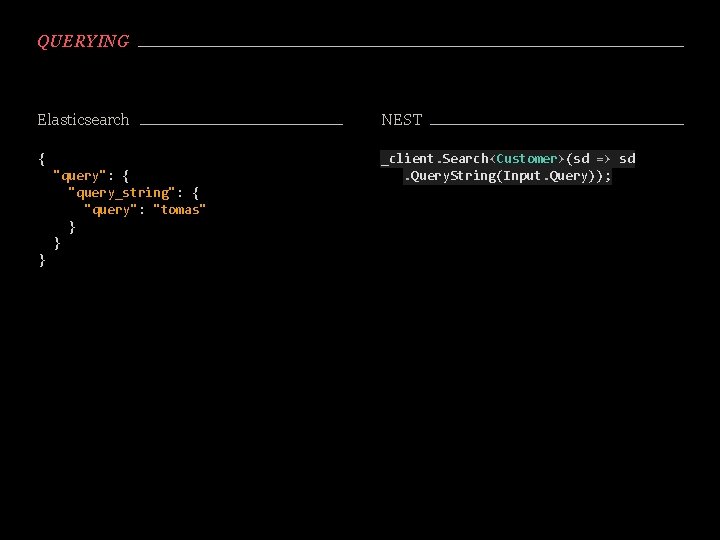This screenshot has width=720, height=540.
Task: Click the final closing brace of the JSON
Action: click(41, 260)
